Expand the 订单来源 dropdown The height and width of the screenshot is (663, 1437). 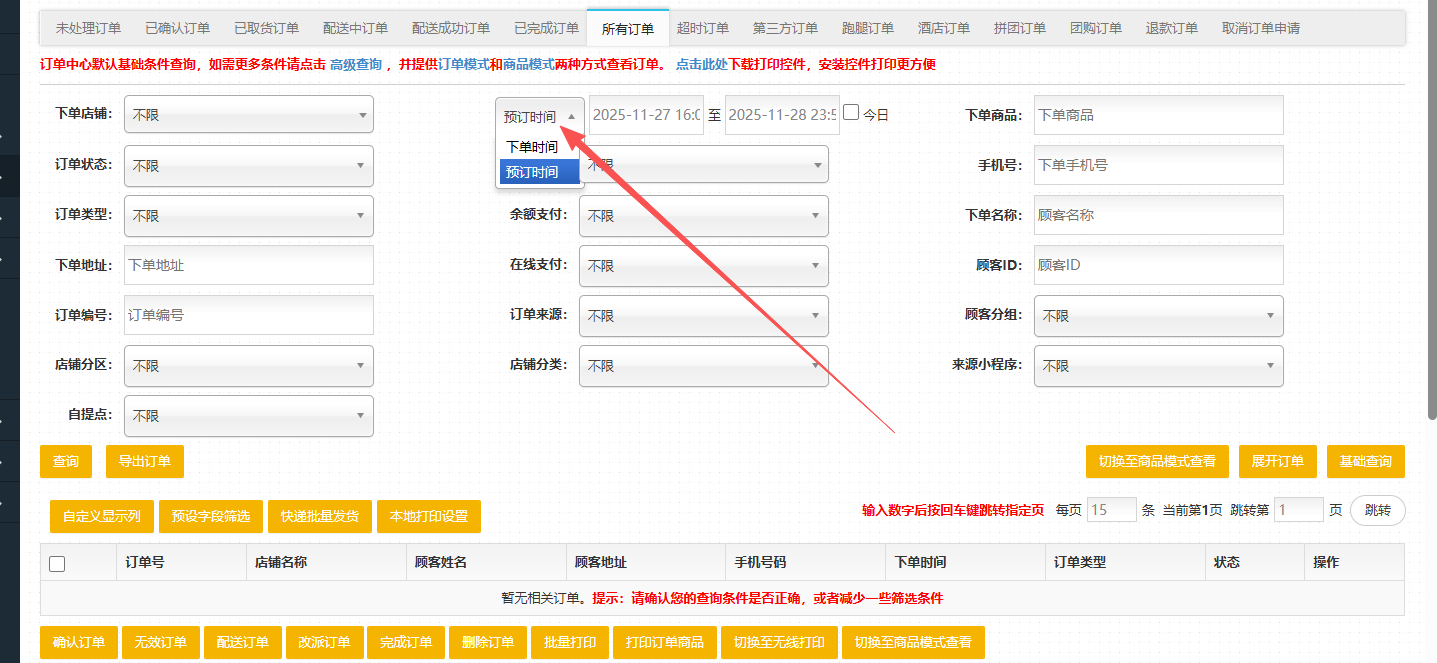pyautogui.click(x=703, y=316)
